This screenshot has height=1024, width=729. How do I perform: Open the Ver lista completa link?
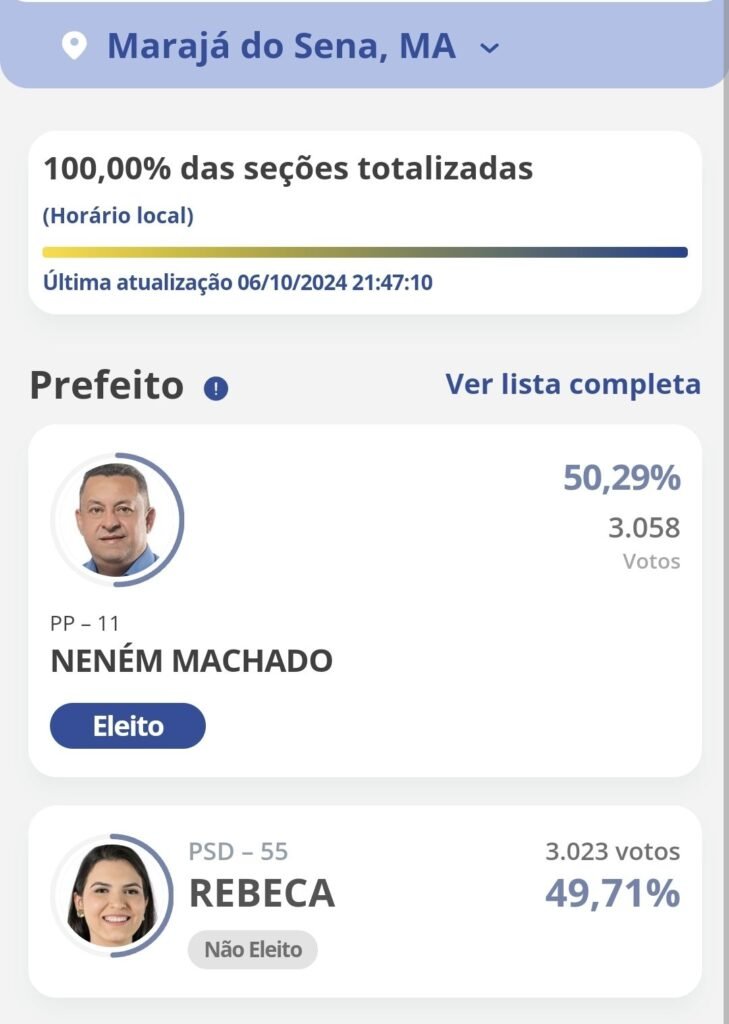[x=573, y=384]
